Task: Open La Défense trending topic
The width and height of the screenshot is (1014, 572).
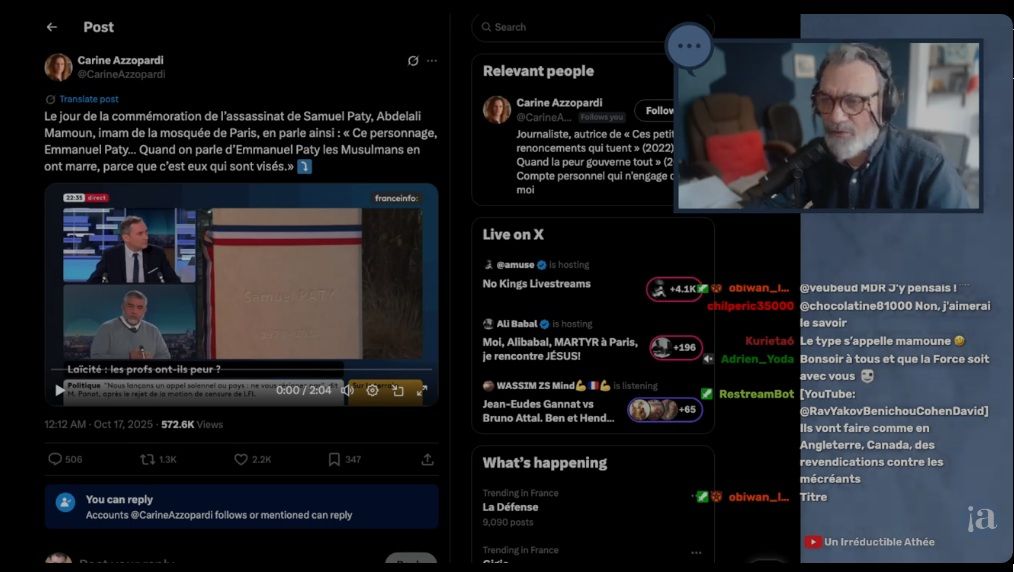Action: 510,507
